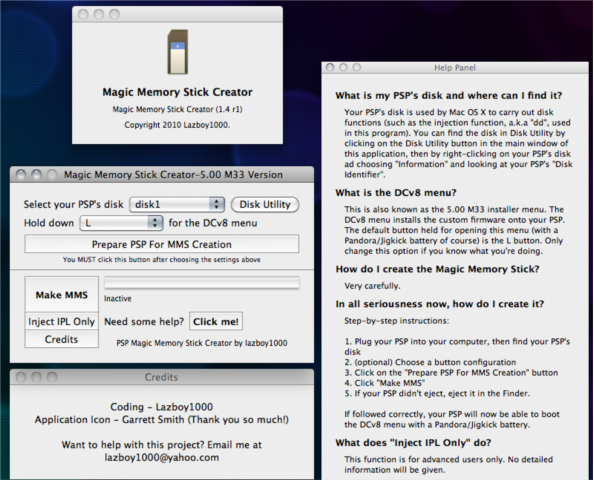The height and width of the screenshot is (481, 594).
Task: Click 'Magic Memory Stick Creator (1.4 r1)' version text
Action: click(x=177, y=109)
